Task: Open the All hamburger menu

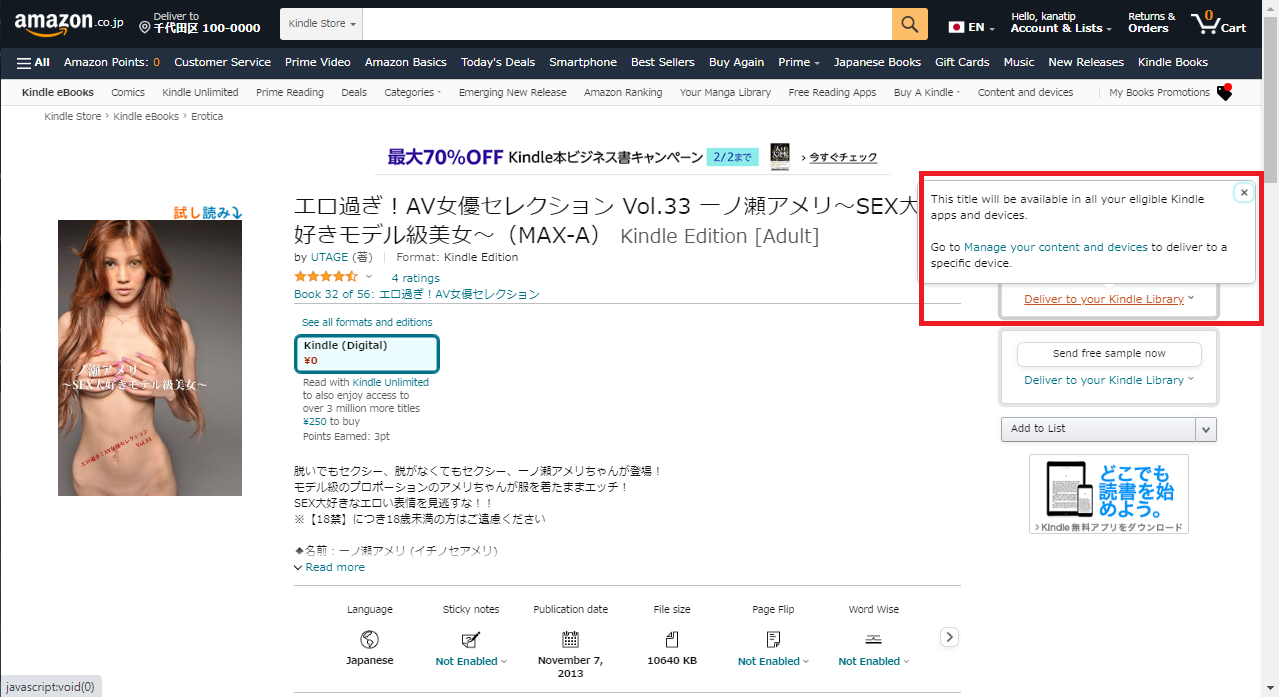Action: 33,62
